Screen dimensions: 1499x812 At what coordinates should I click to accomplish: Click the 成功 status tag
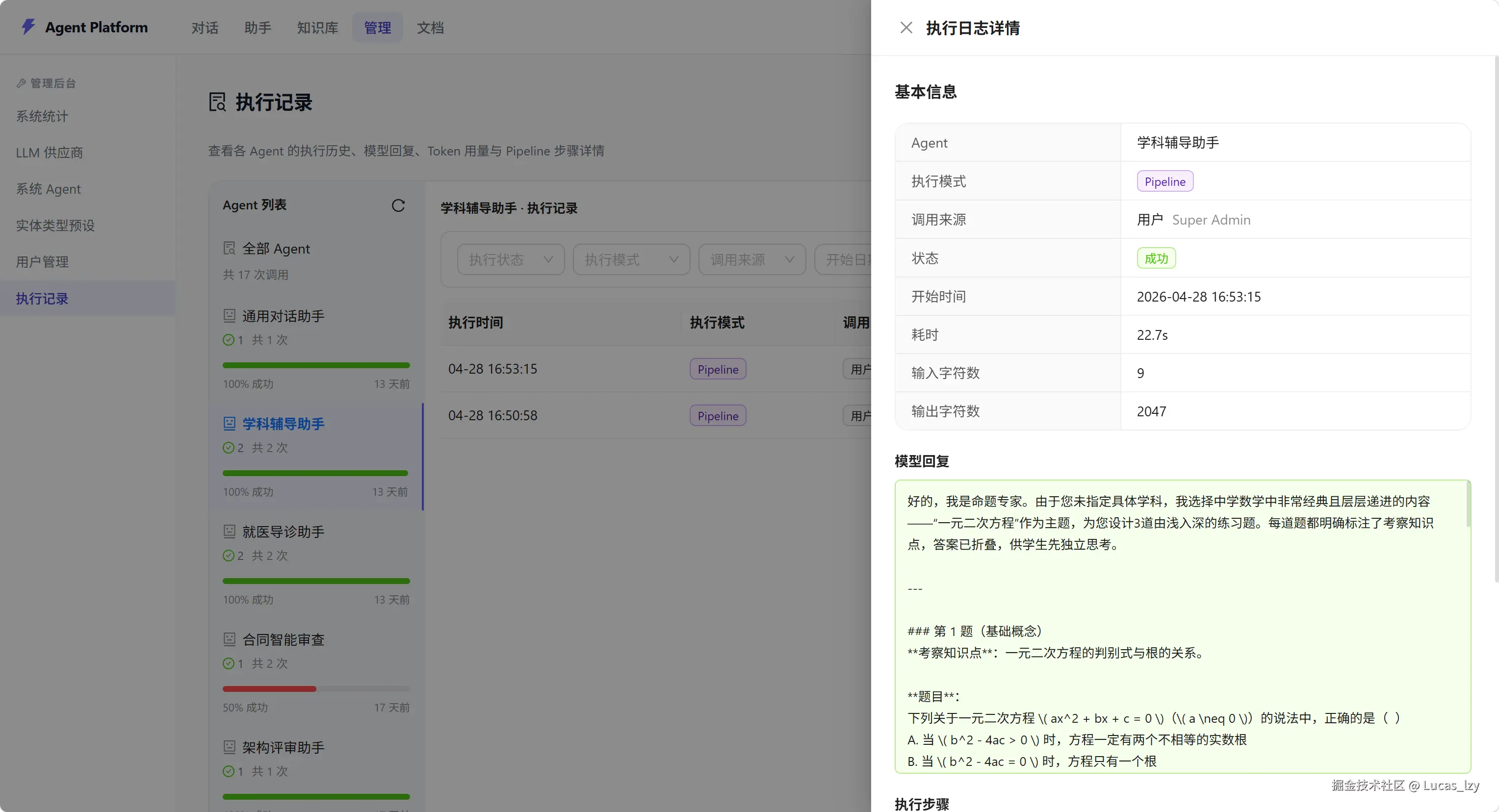coord(1156,258)
